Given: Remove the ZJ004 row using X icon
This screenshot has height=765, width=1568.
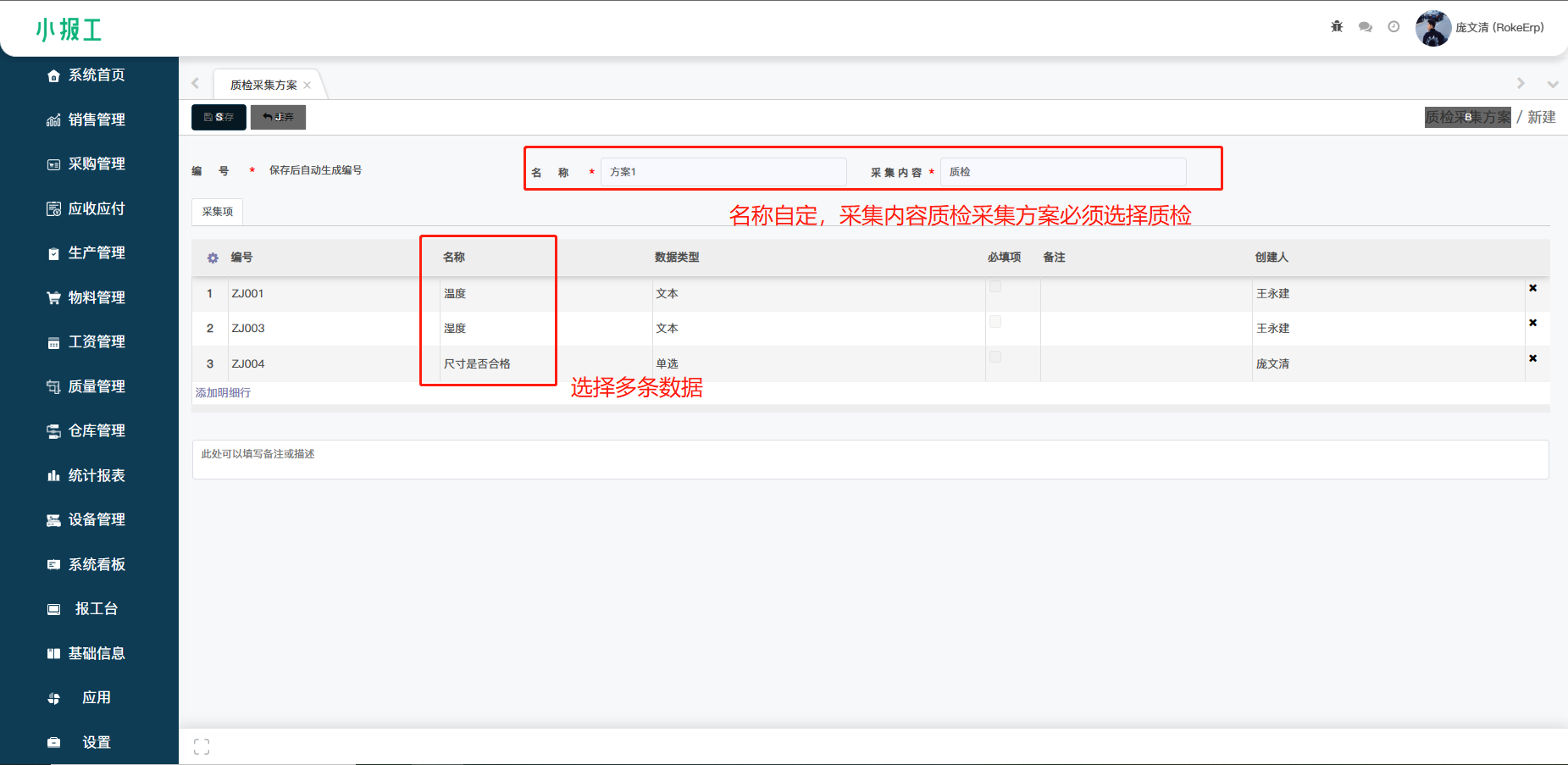Looking at the screenshot, I should tap(1532, 358).
